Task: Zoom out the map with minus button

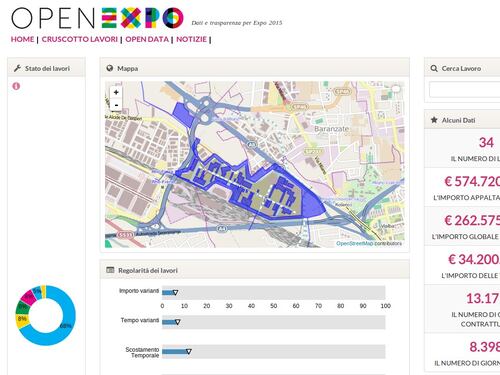Action: [116, 105]
